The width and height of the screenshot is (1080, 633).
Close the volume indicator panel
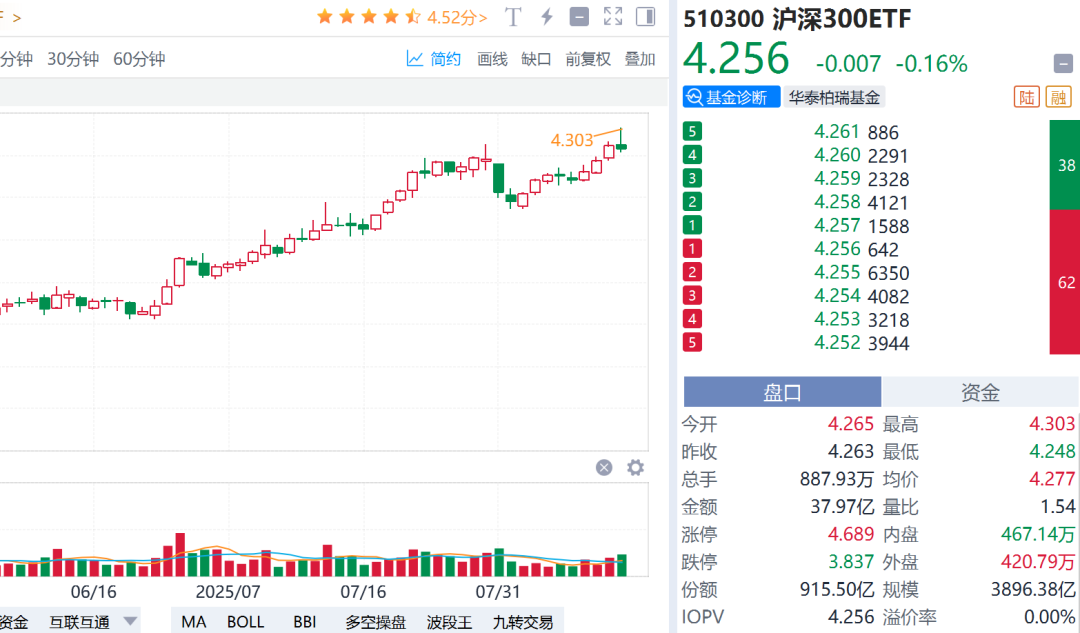point(603,467)
